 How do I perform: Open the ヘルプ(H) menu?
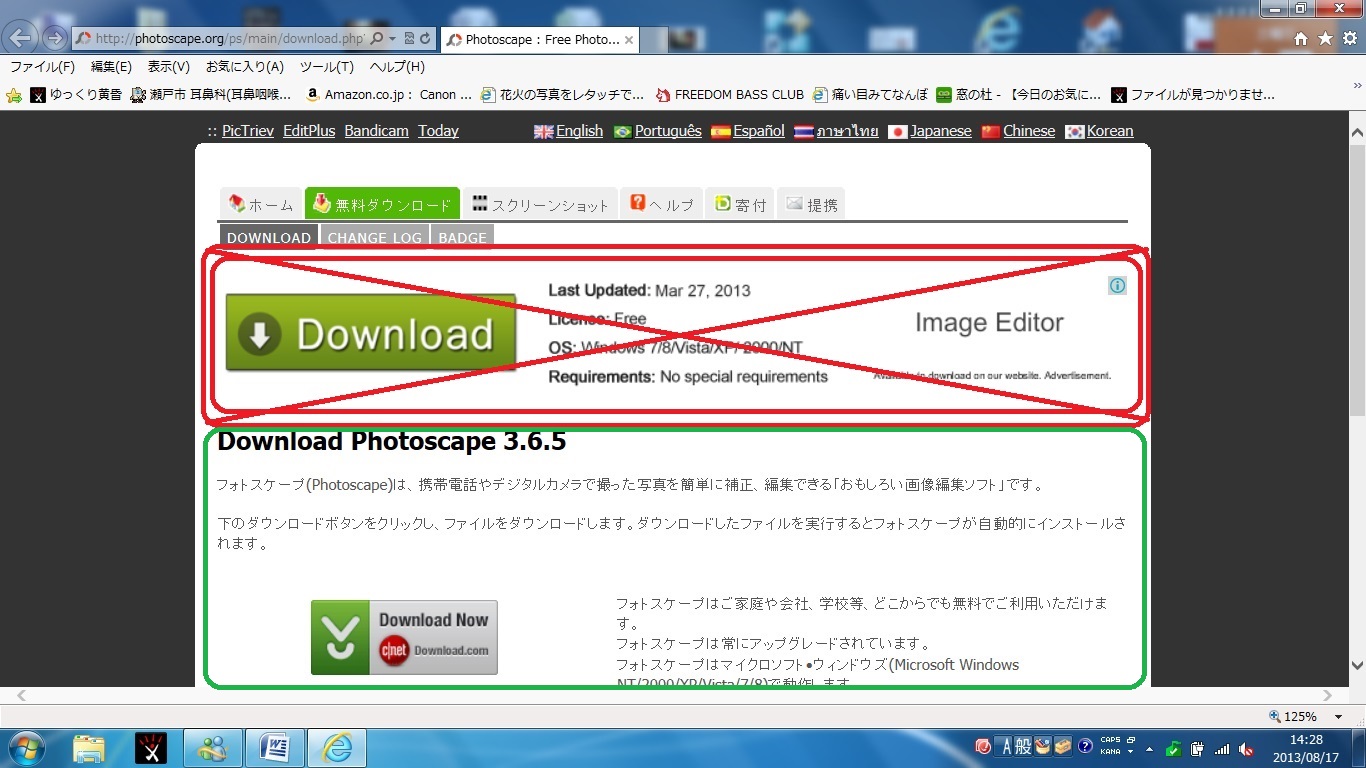pos(397,67)
